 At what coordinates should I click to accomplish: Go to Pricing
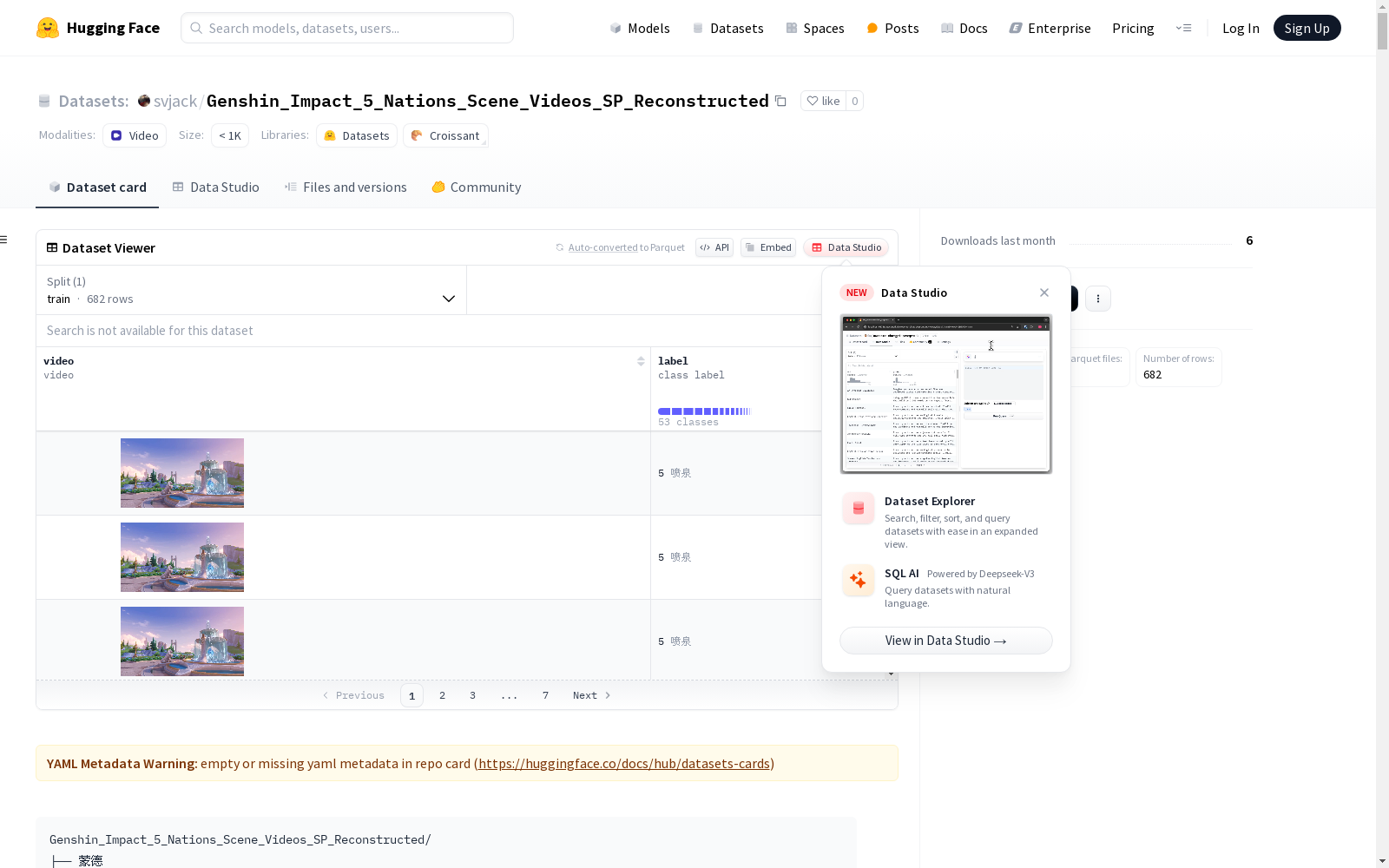pos(1133,28)
